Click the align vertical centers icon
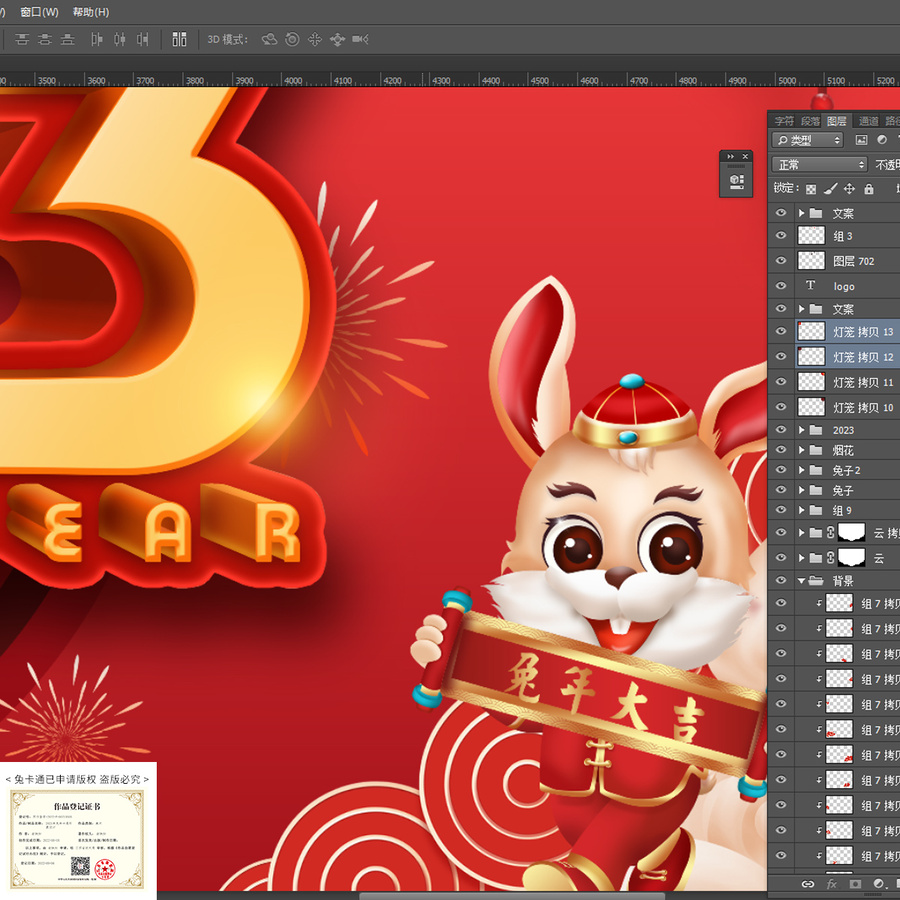This screenshot has width=900, height=900. [x=45, y=39]
